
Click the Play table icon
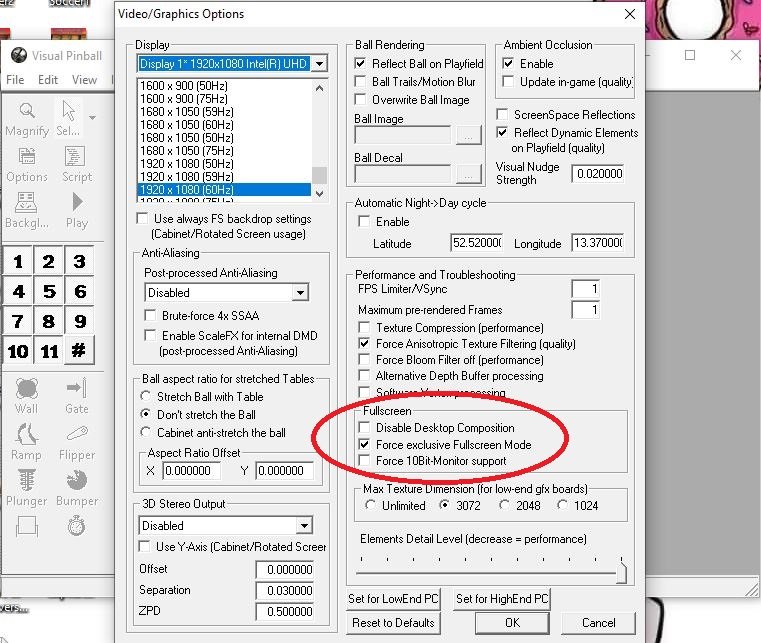[x=77, y=211]
